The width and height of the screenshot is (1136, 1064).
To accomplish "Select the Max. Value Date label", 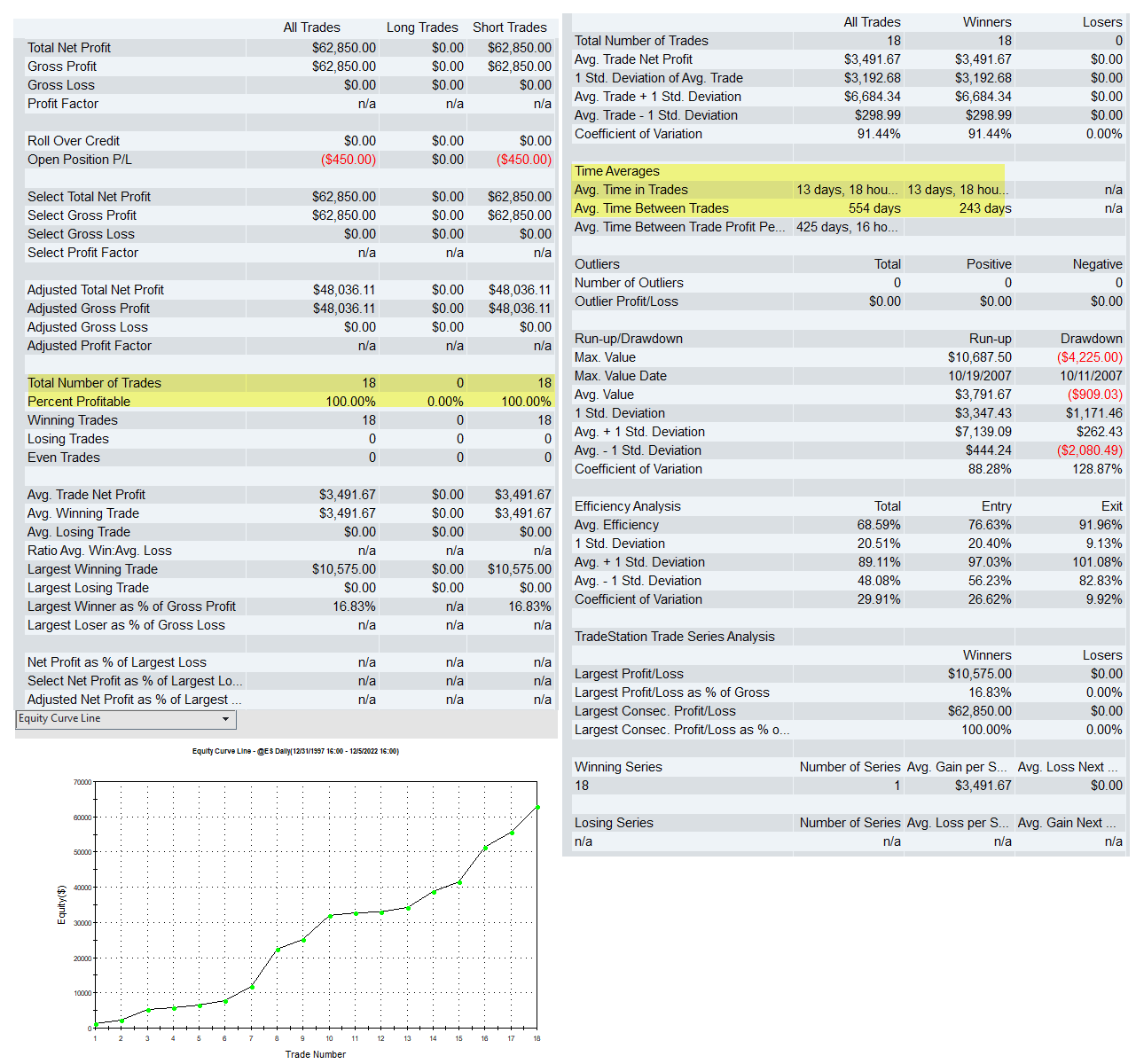I will pos(621,376).
